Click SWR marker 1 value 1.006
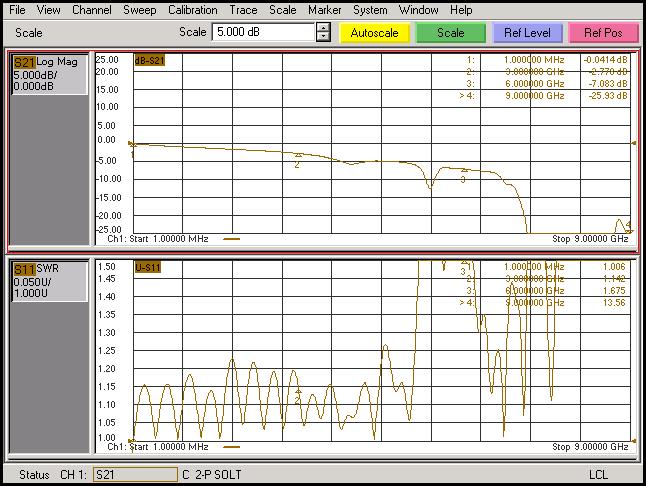The height and width of the screenshot is (486, 646). pyautogui.click(x=614, y=267)
